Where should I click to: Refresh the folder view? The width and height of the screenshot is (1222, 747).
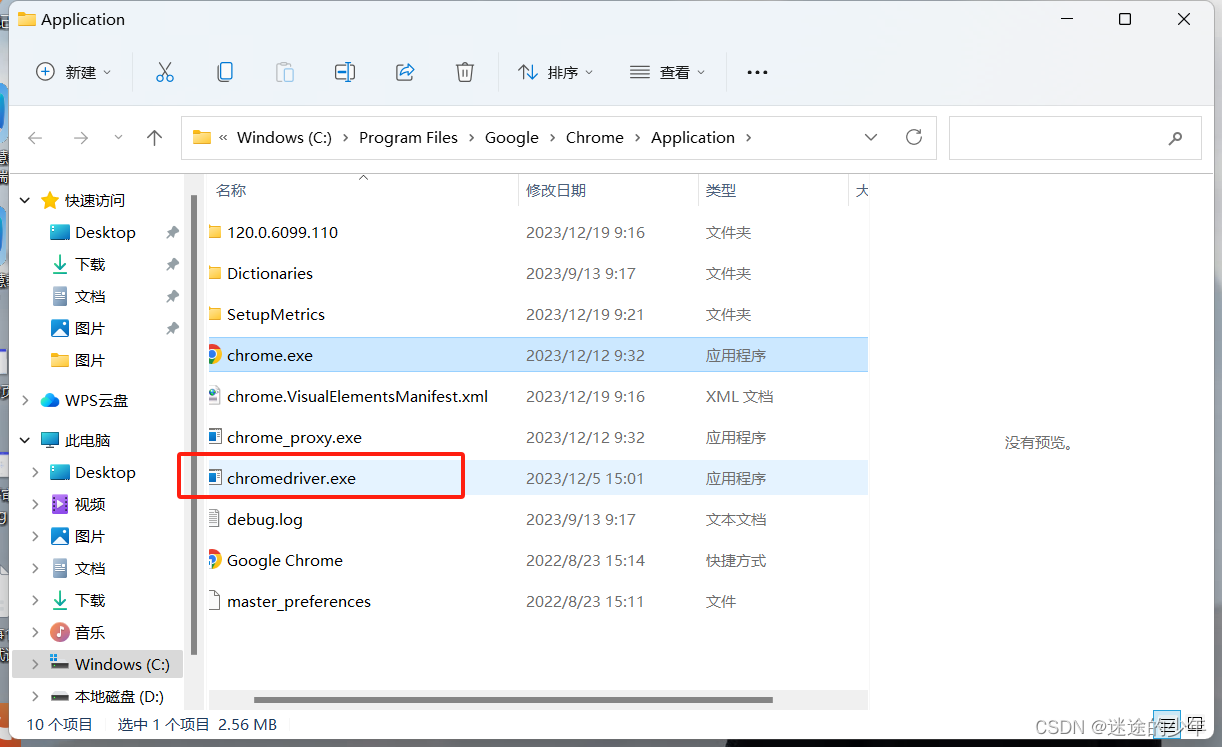tap(914, 138)
